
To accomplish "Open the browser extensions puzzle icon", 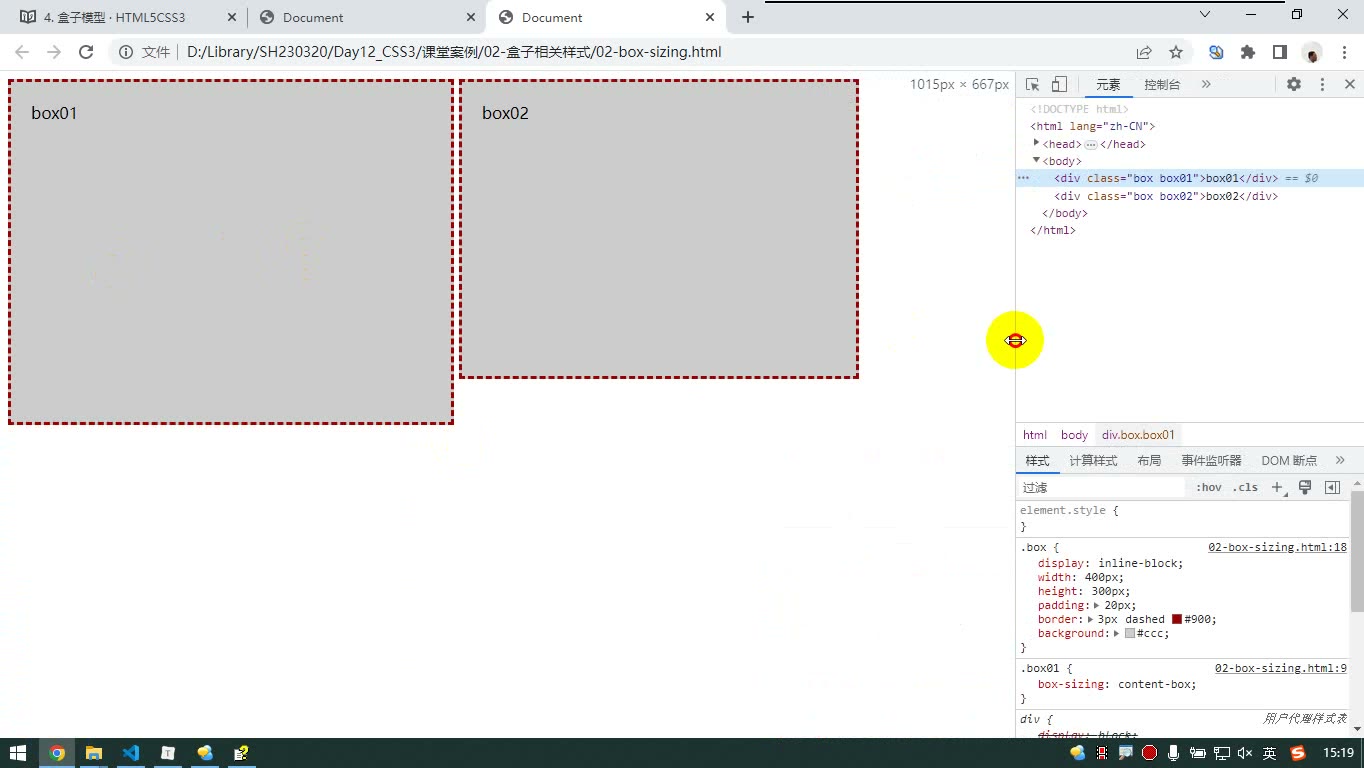I will pyautogui.click(x=1248, y=52).
